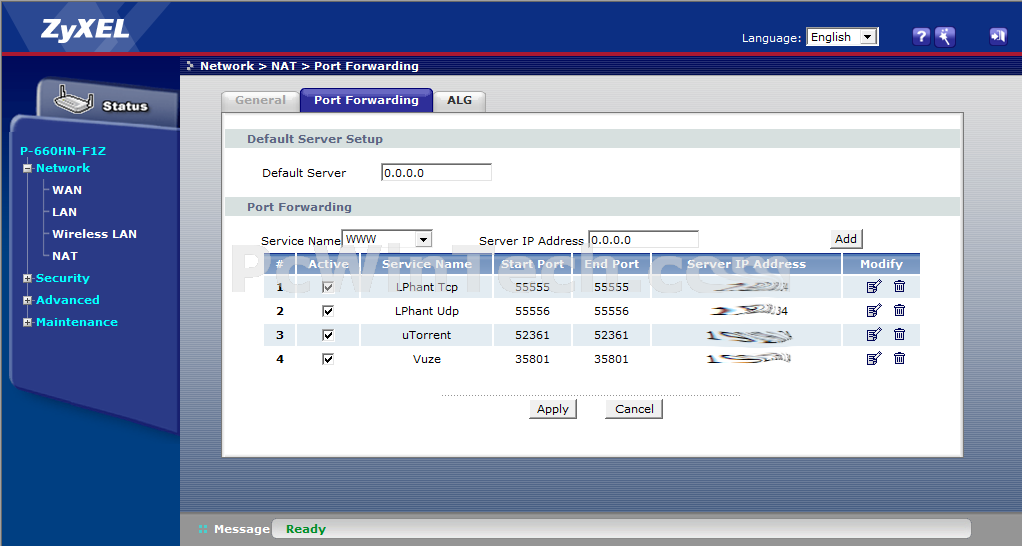Switch to the General tab
The image size is (1022, 546).
(x=260, y=100)
